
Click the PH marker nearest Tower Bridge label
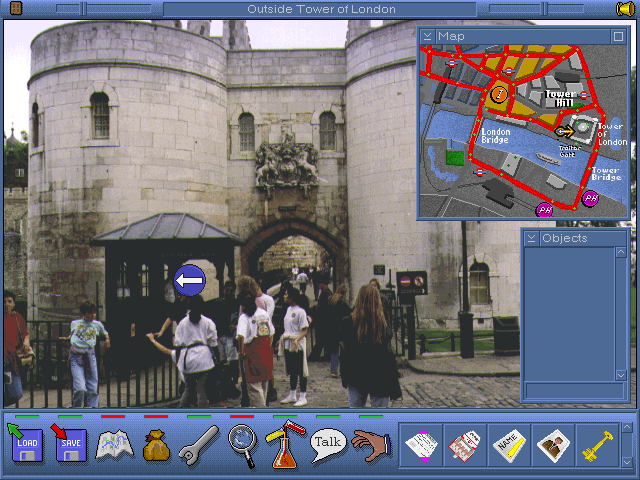point(590,199)
